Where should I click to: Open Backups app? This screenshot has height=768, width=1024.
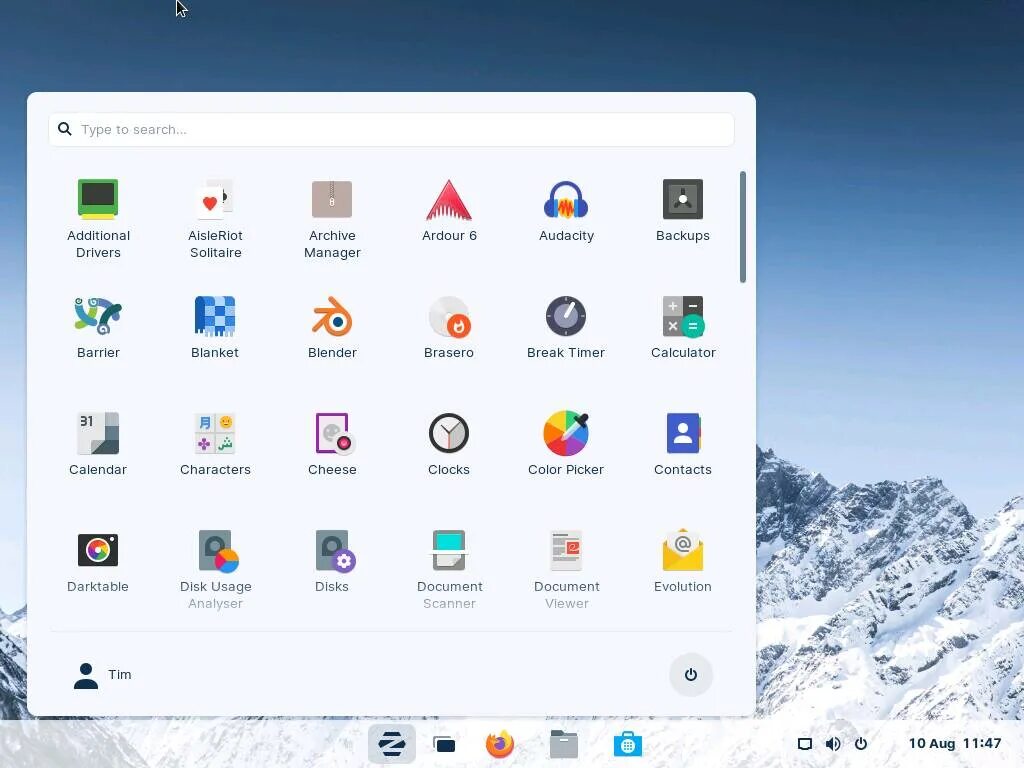(x=682, y=210)
